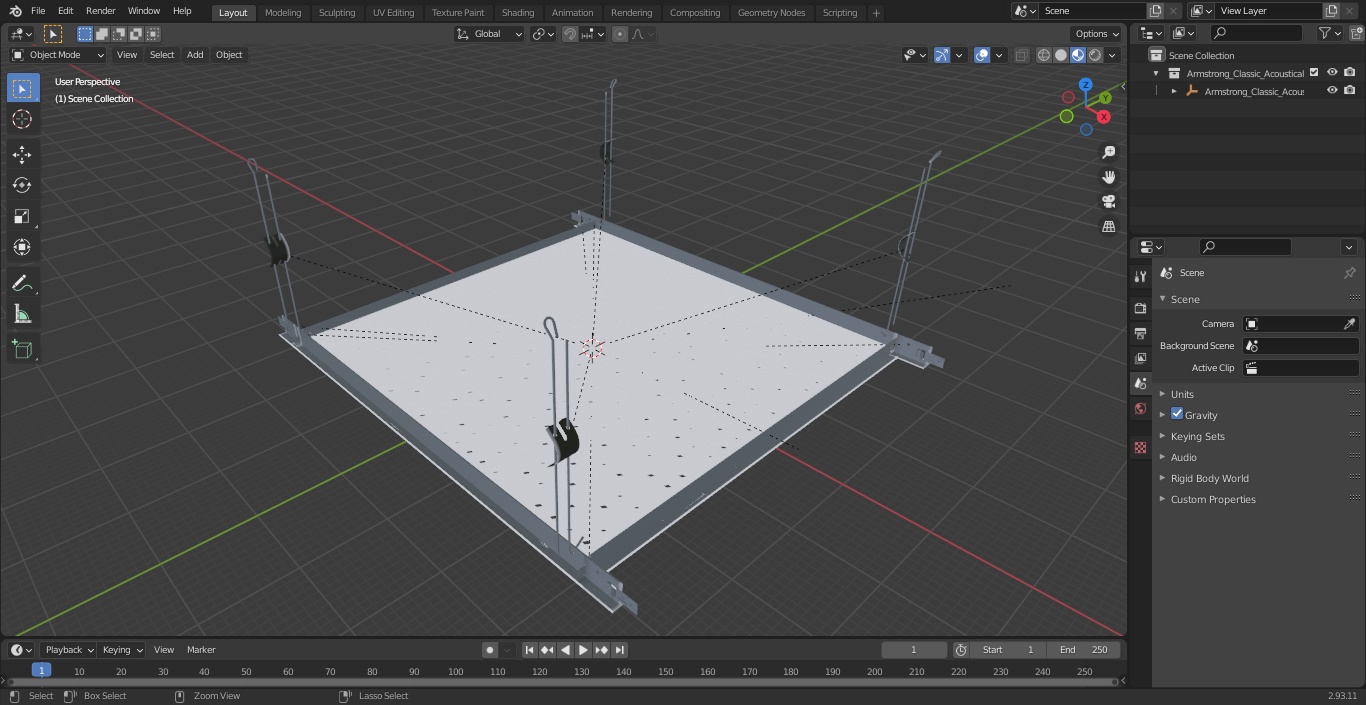This screenshot has height=705, width=1366.
Task: Select the Annotate tool
Action: (x=22, y=283)
